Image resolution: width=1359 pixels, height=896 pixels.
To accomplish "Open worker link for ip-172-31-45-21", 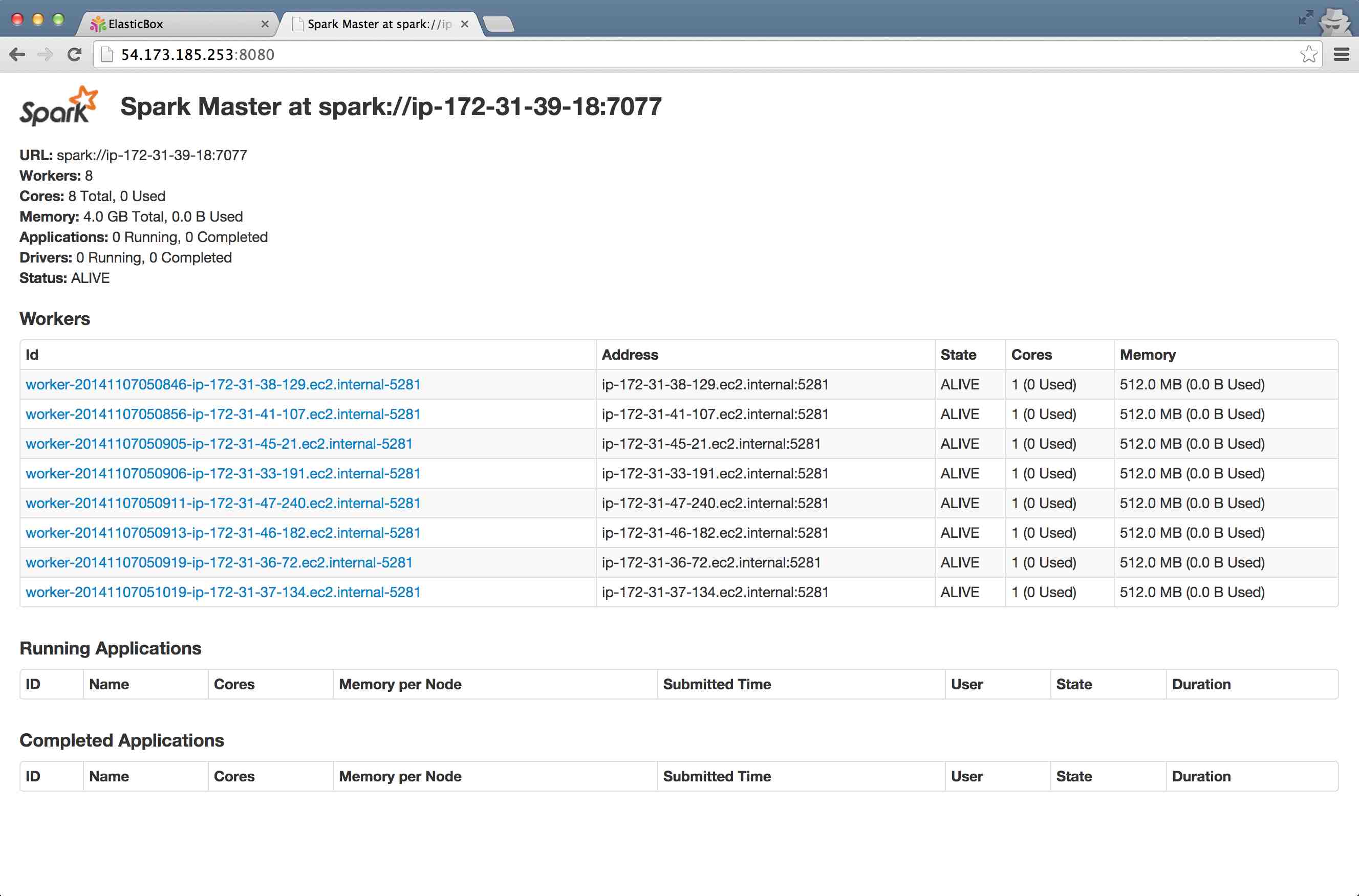I will pos(219,444).
